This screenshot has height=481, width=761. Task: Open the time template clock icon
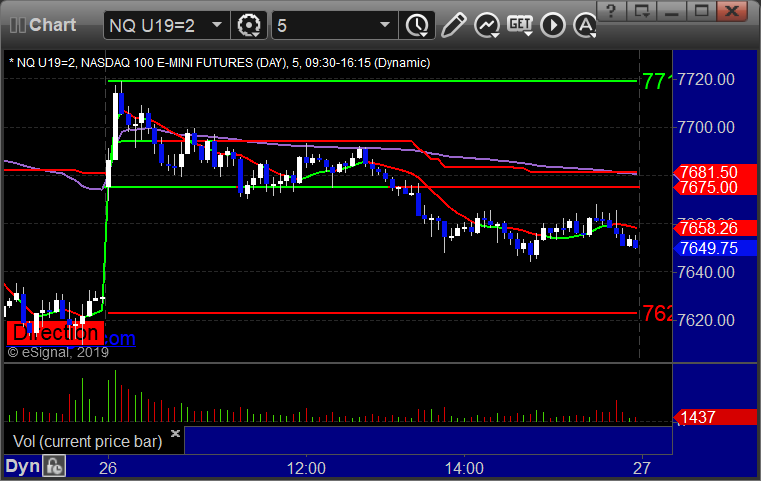click(x=417, y=25)
